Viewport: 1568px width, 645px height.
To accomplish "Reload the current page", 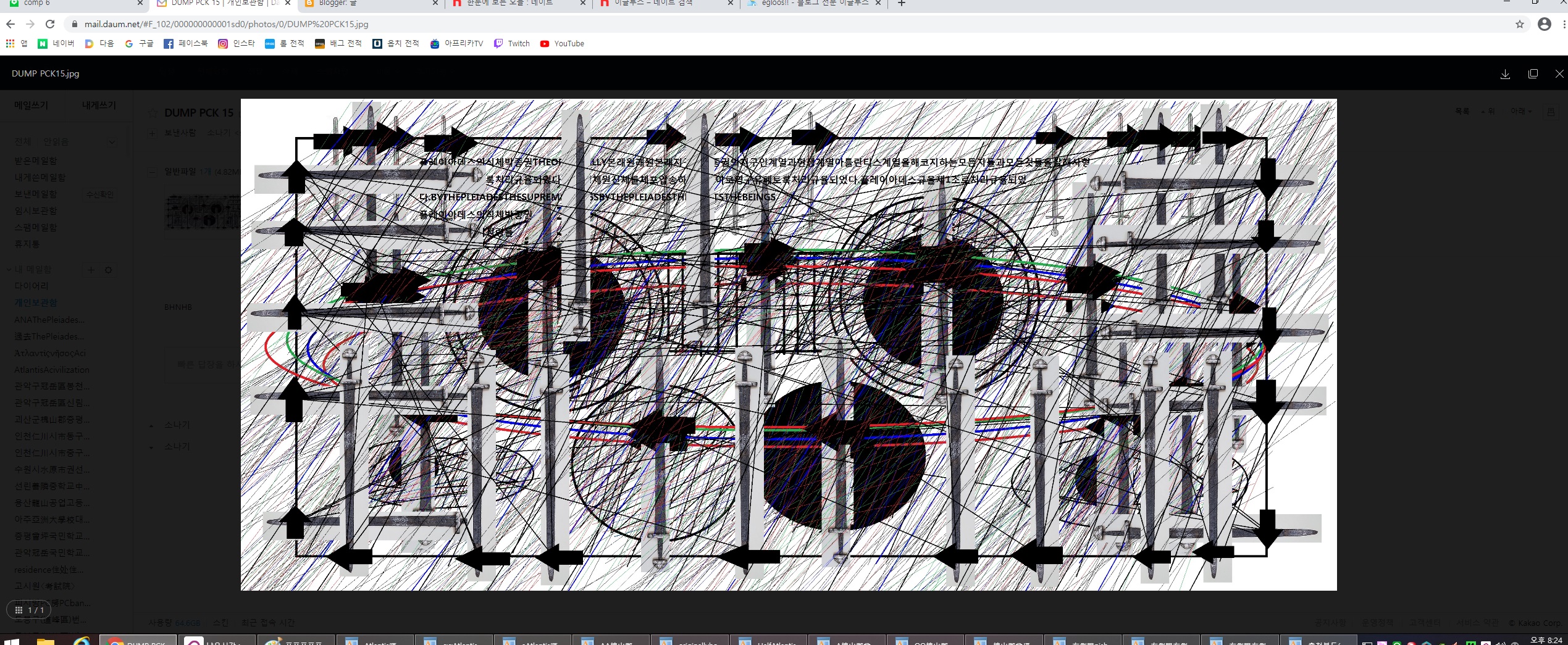I will point(50,24).
